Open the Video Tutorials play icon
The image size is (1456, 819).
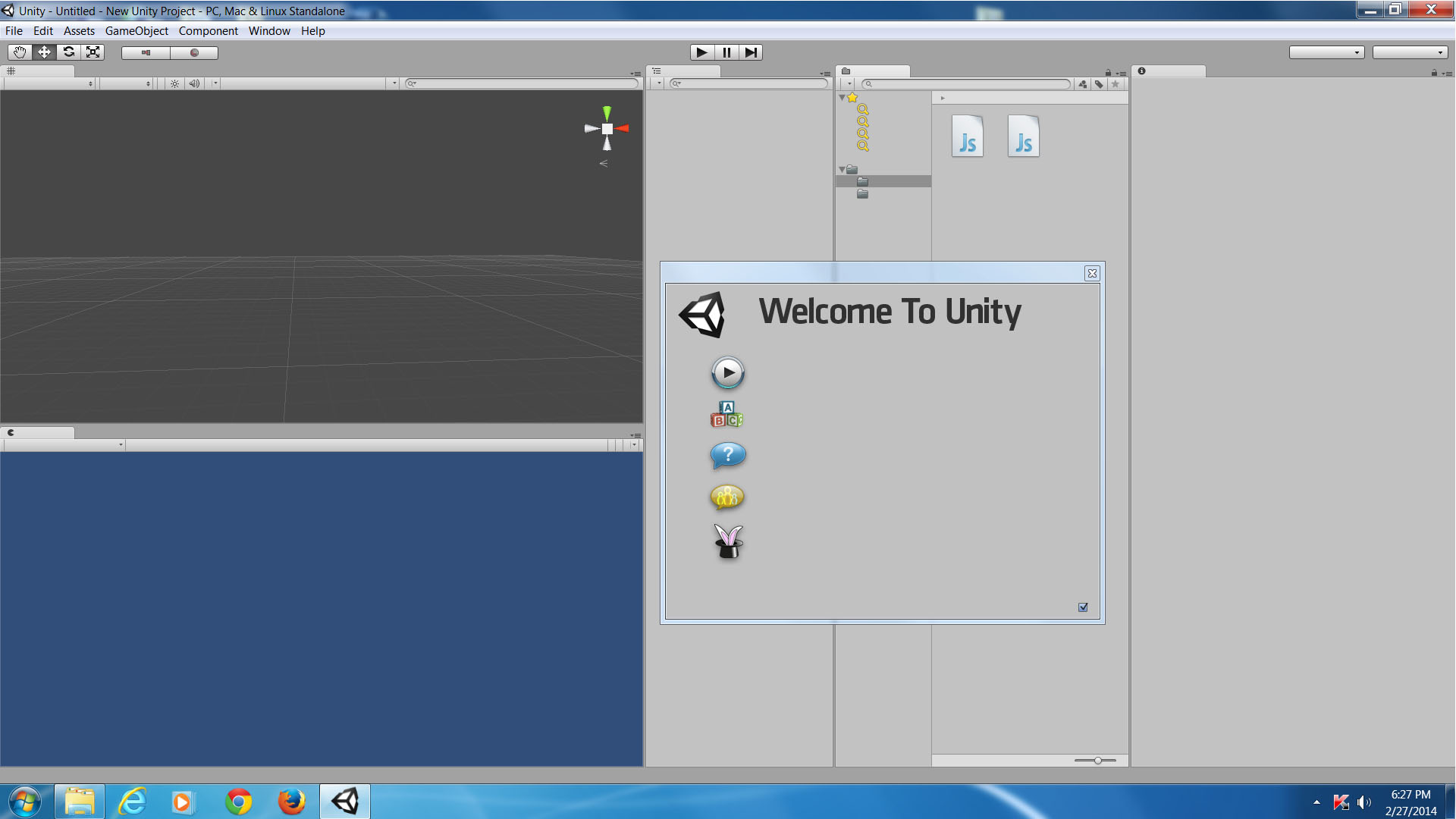click(728, 372)
